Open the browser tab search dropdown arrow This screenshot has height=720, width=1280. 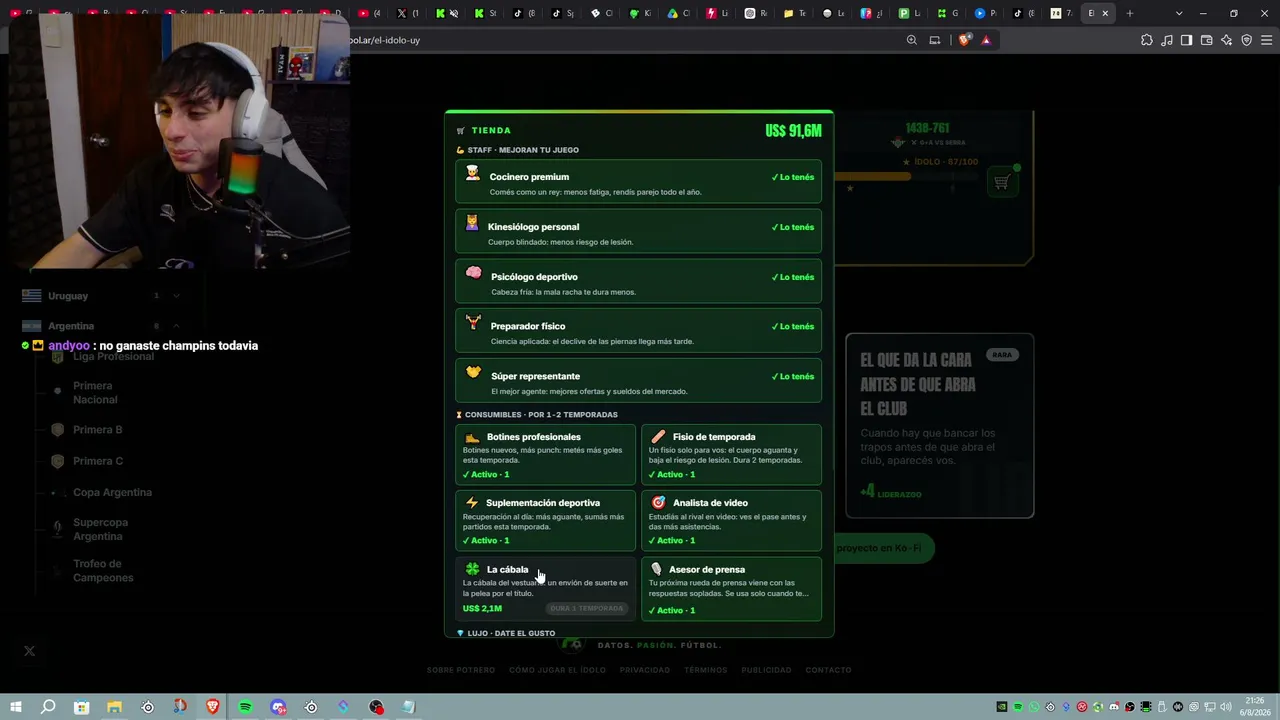tap(1179, 13)
